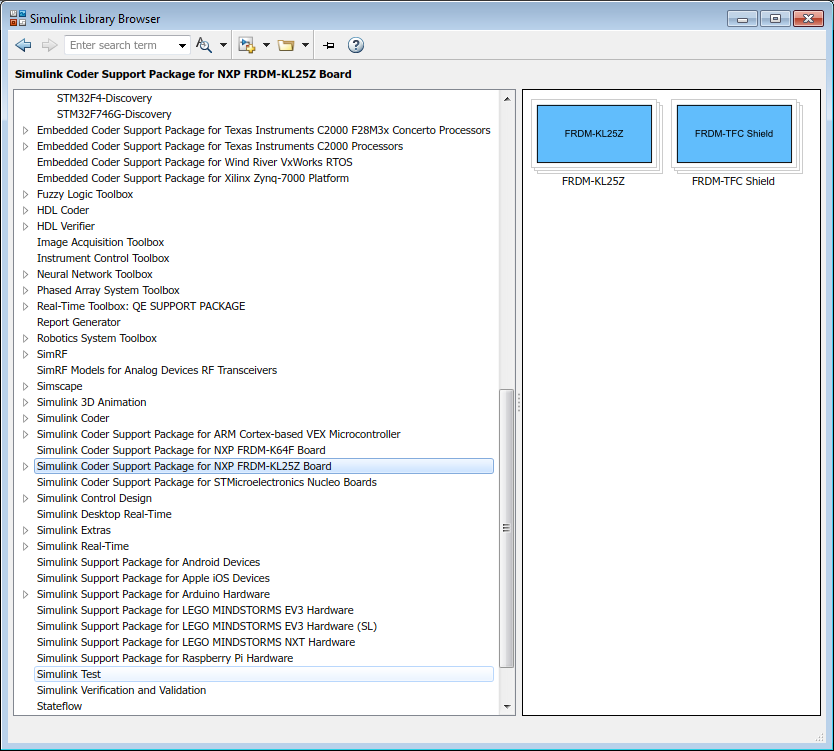Select Simulink Support Package for Raspberry Pi Hardware
This screenshot has width=834, height=751.
165,658
